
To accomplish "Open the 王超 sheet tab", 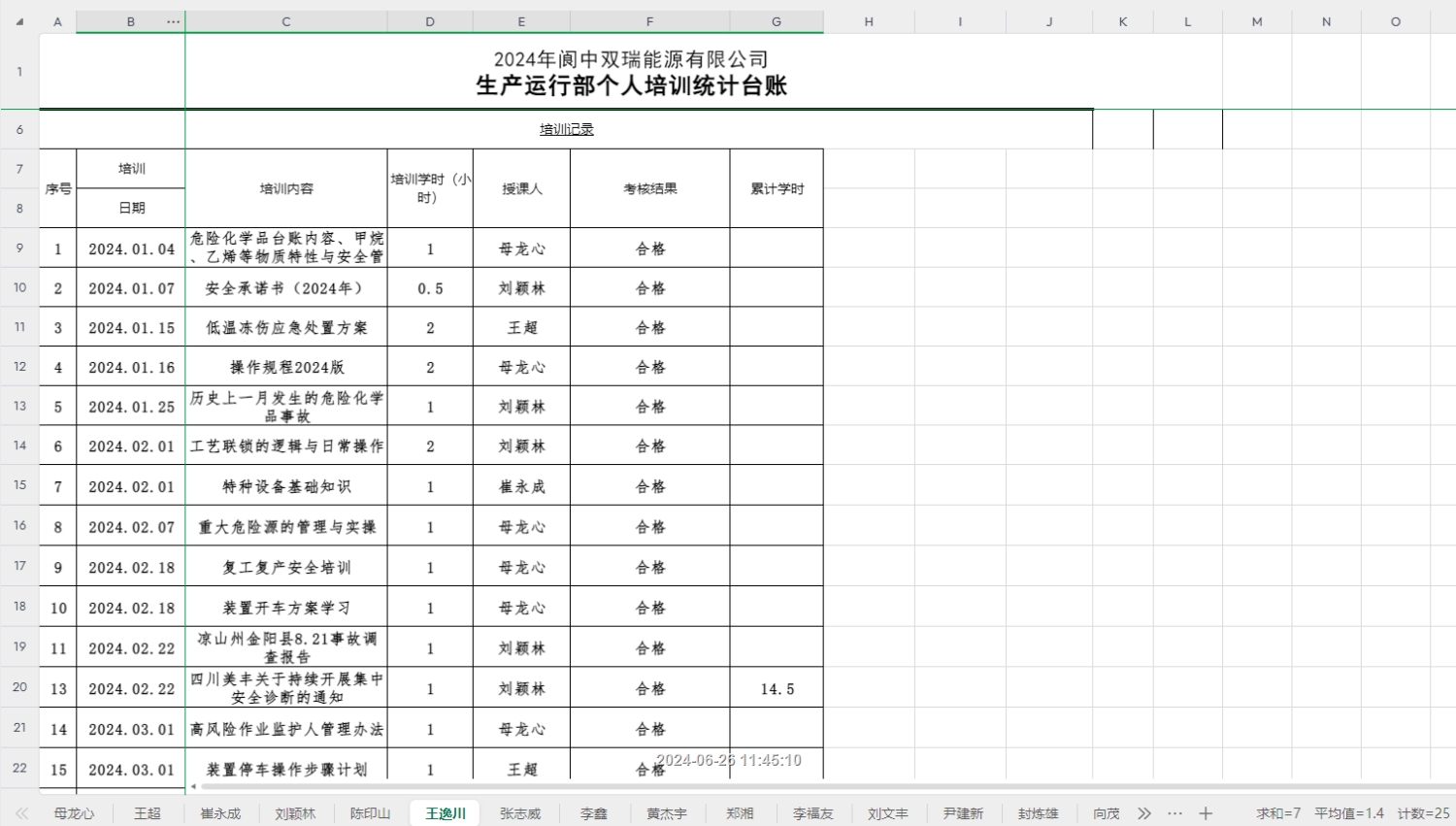I will (x=148, y=813).
